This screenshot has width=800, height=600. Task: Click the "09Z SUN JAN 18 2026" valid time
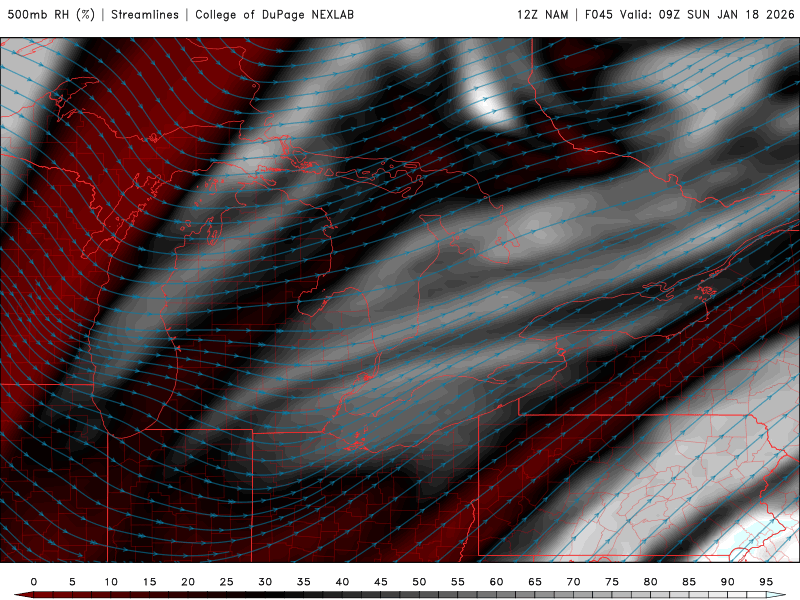[x=727, y=15]
